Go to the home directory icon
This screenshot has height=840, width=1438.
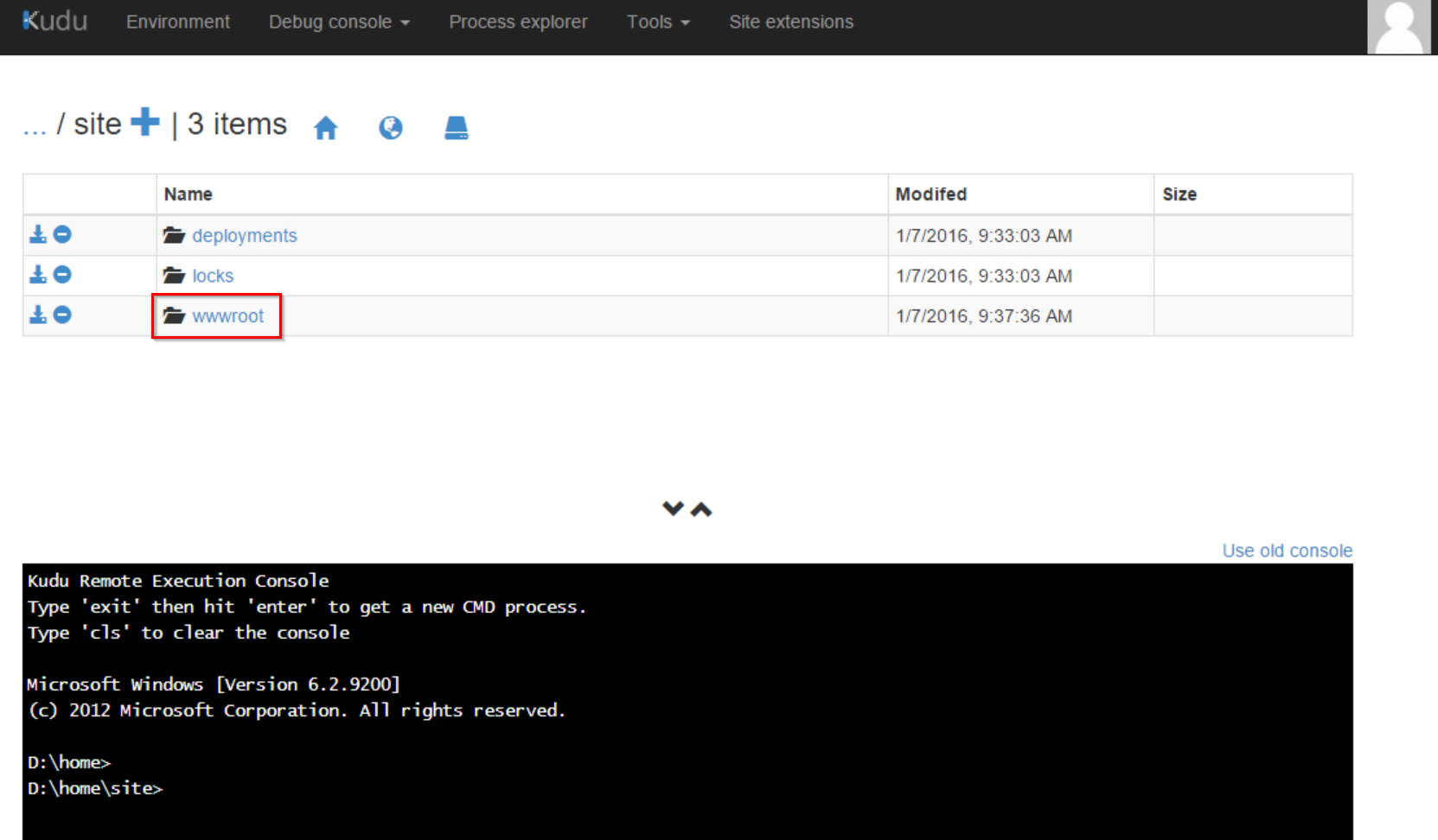(x=326, y=128)
